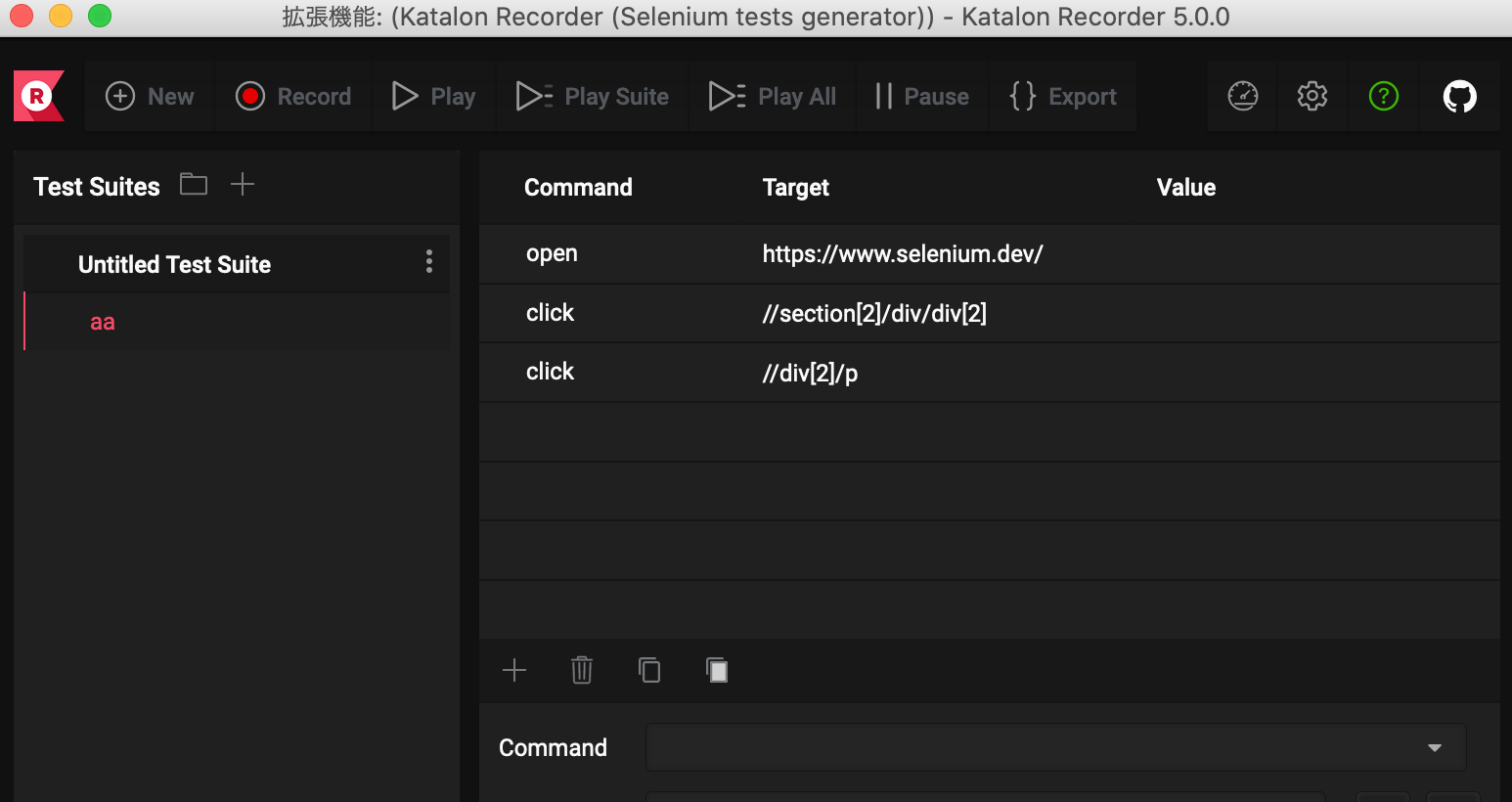The width and height of the screenshot is (1512, 802).
Task: Click the Value column header
Action: point(1186,188)
